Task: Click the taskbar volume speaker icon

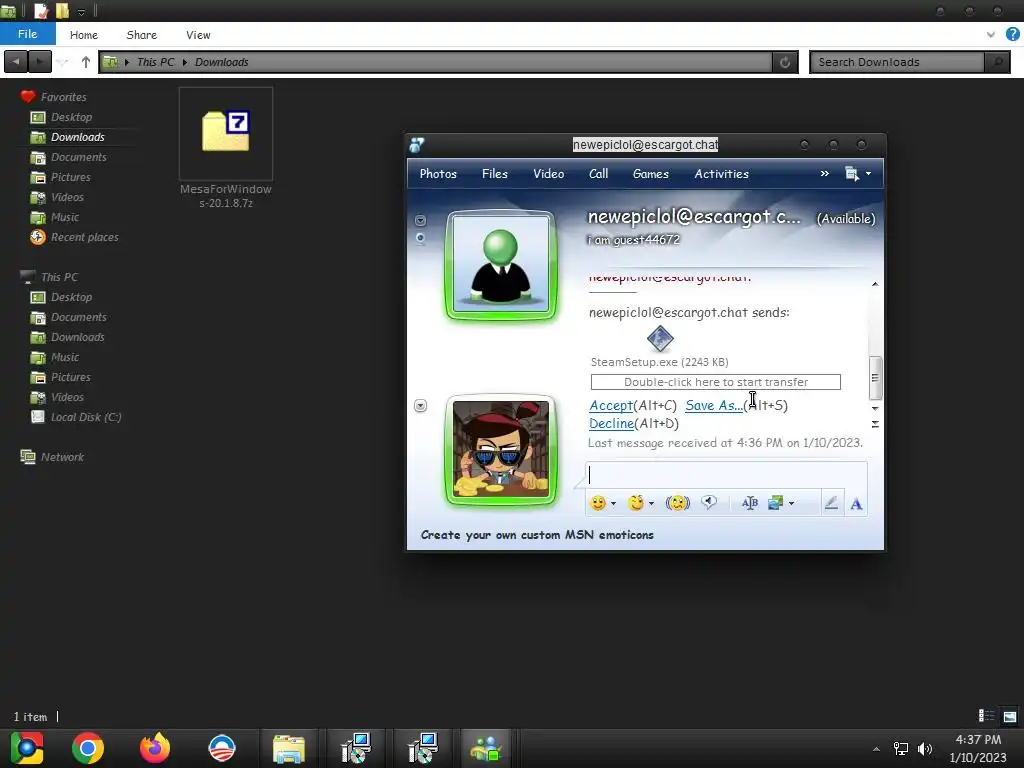Action: tap(925, 748)
